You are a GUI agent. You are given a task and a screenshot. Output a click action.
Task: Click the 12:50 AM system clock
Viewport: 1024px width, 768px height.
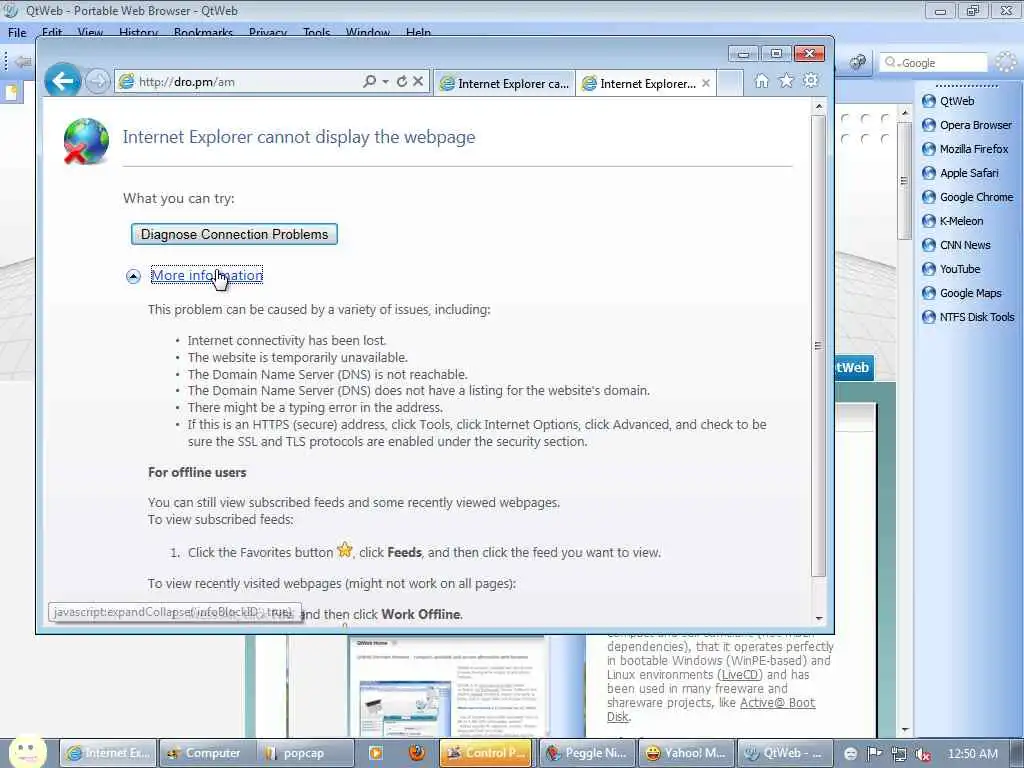[972, 754]
